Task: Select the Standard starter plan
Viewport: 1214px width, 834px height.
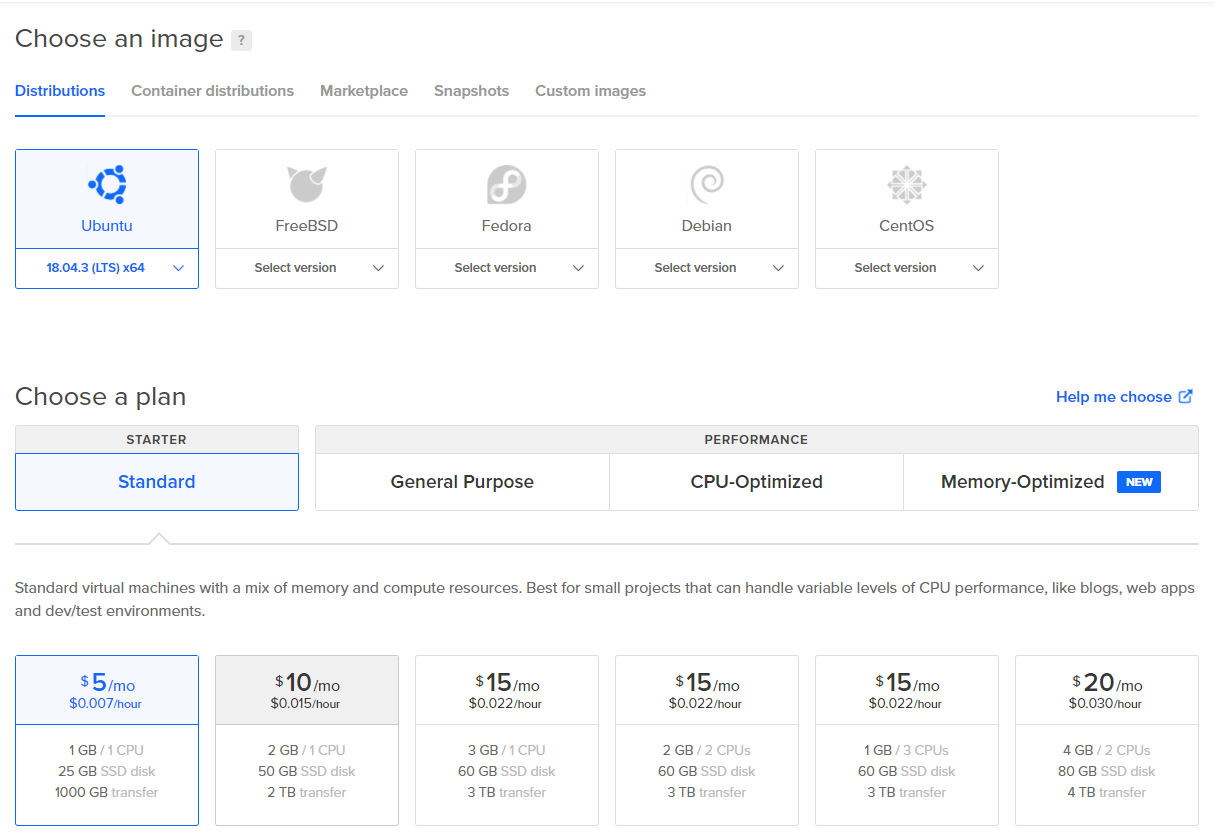Action: pos(157,482)
